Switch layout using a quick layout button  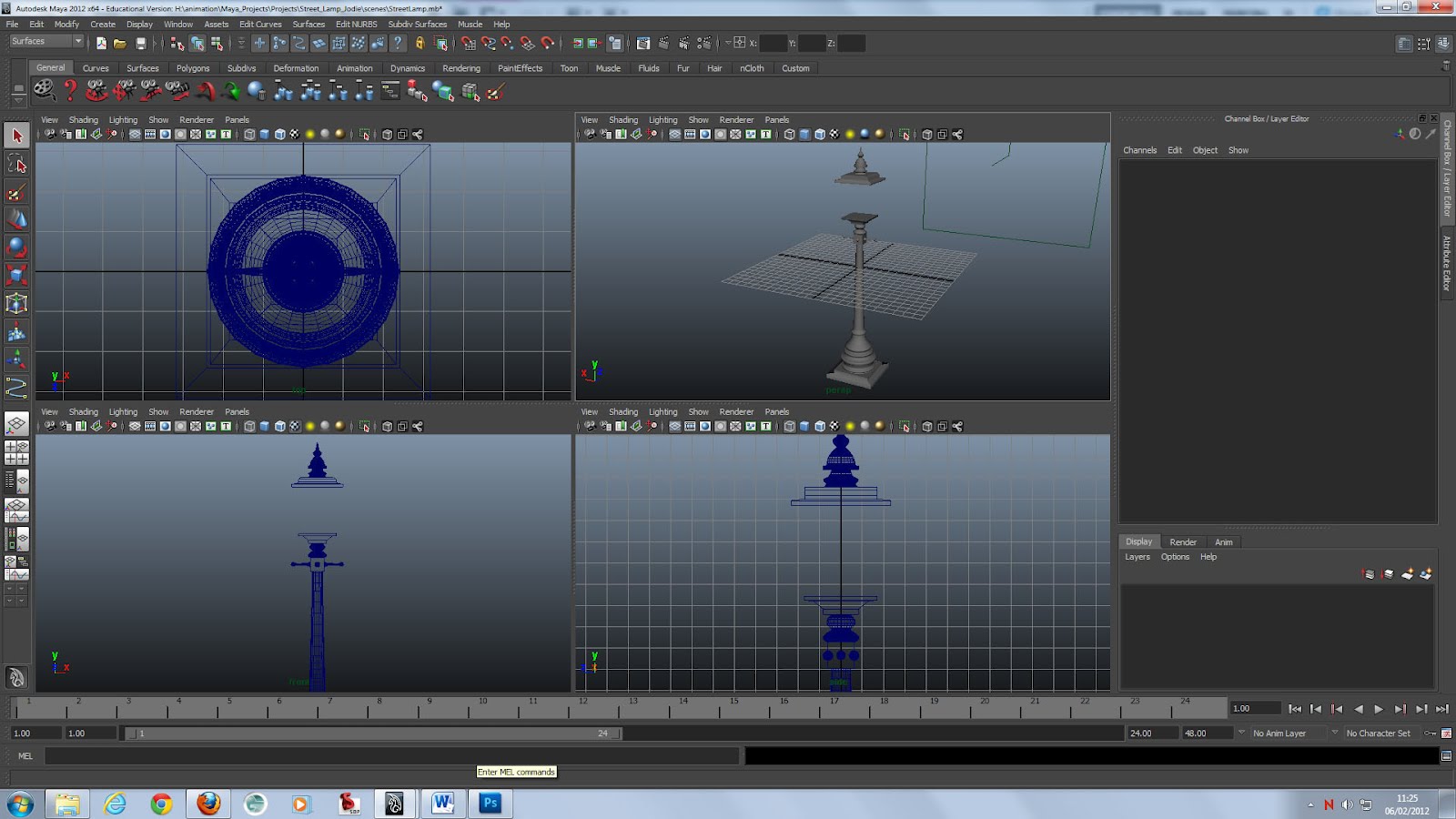coord(16,452)
